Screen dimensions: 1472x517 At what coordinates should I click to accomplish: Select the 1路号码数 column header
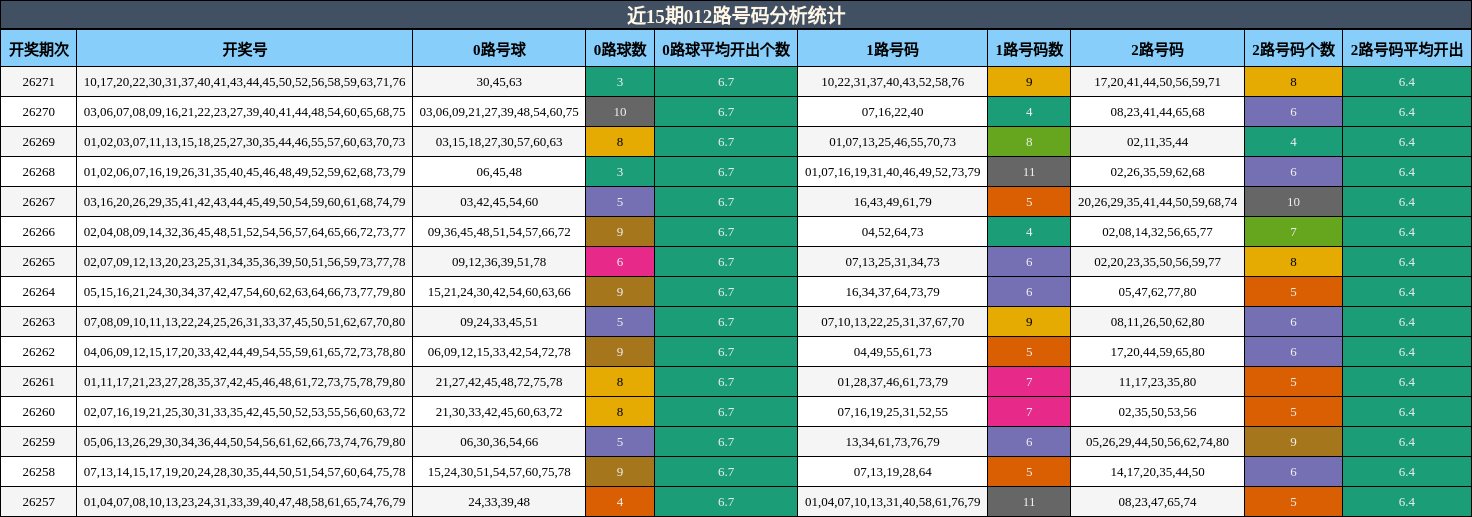[x=1029, y=48]
